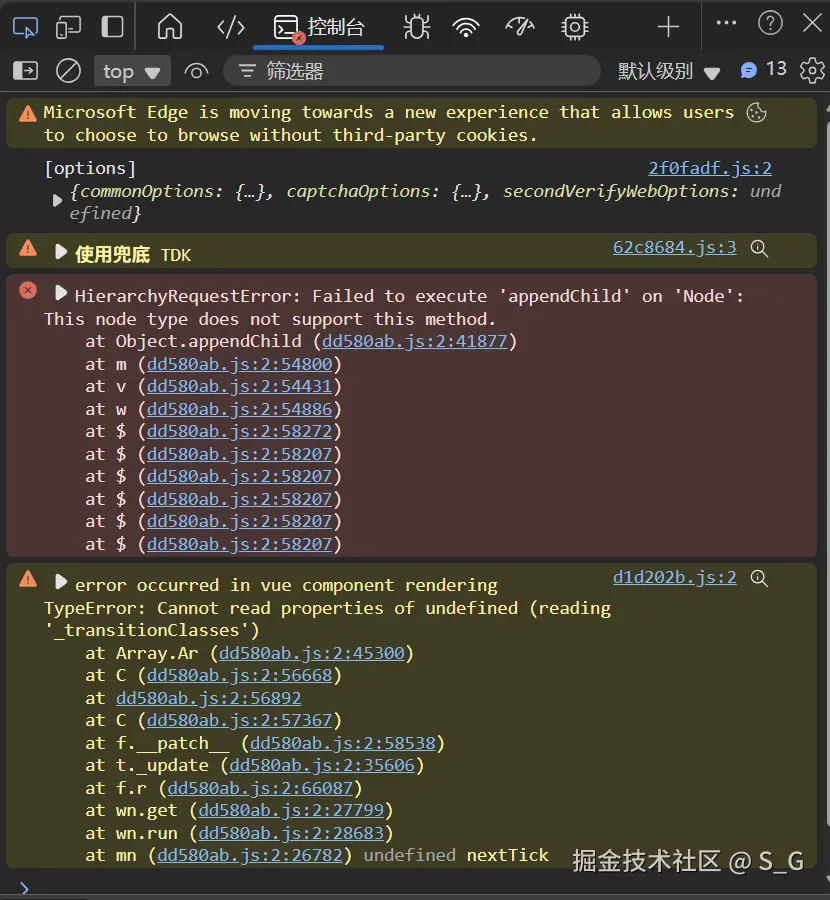This screenshot has height=900, width=830.
Task: Search within the 使用兜底 TDK warning
Action: 759,249
